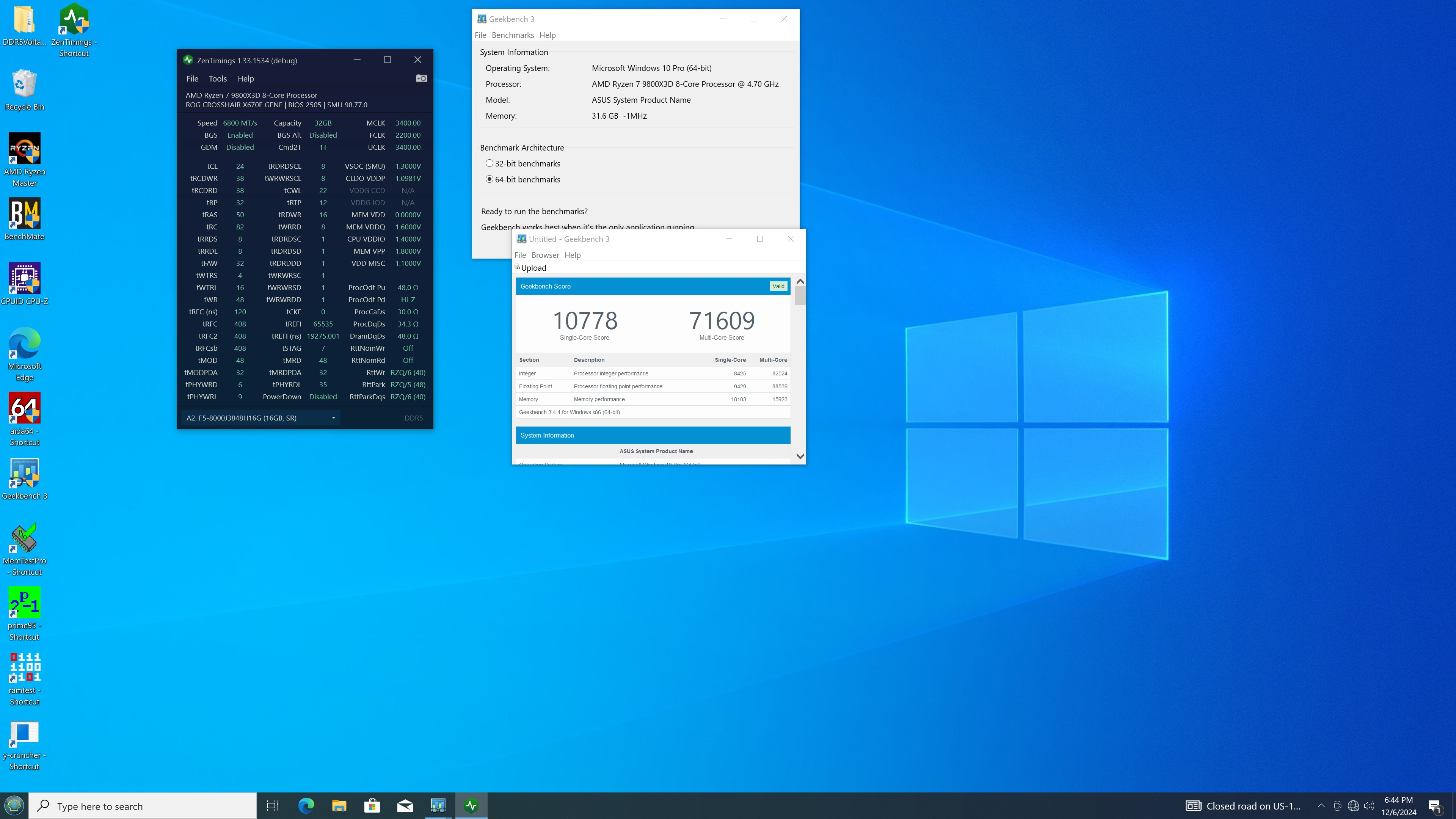Select the Floating Point results row
The height and width of the screenshot is (819, 1456).
pyautogui.click(x=653, y=387)
